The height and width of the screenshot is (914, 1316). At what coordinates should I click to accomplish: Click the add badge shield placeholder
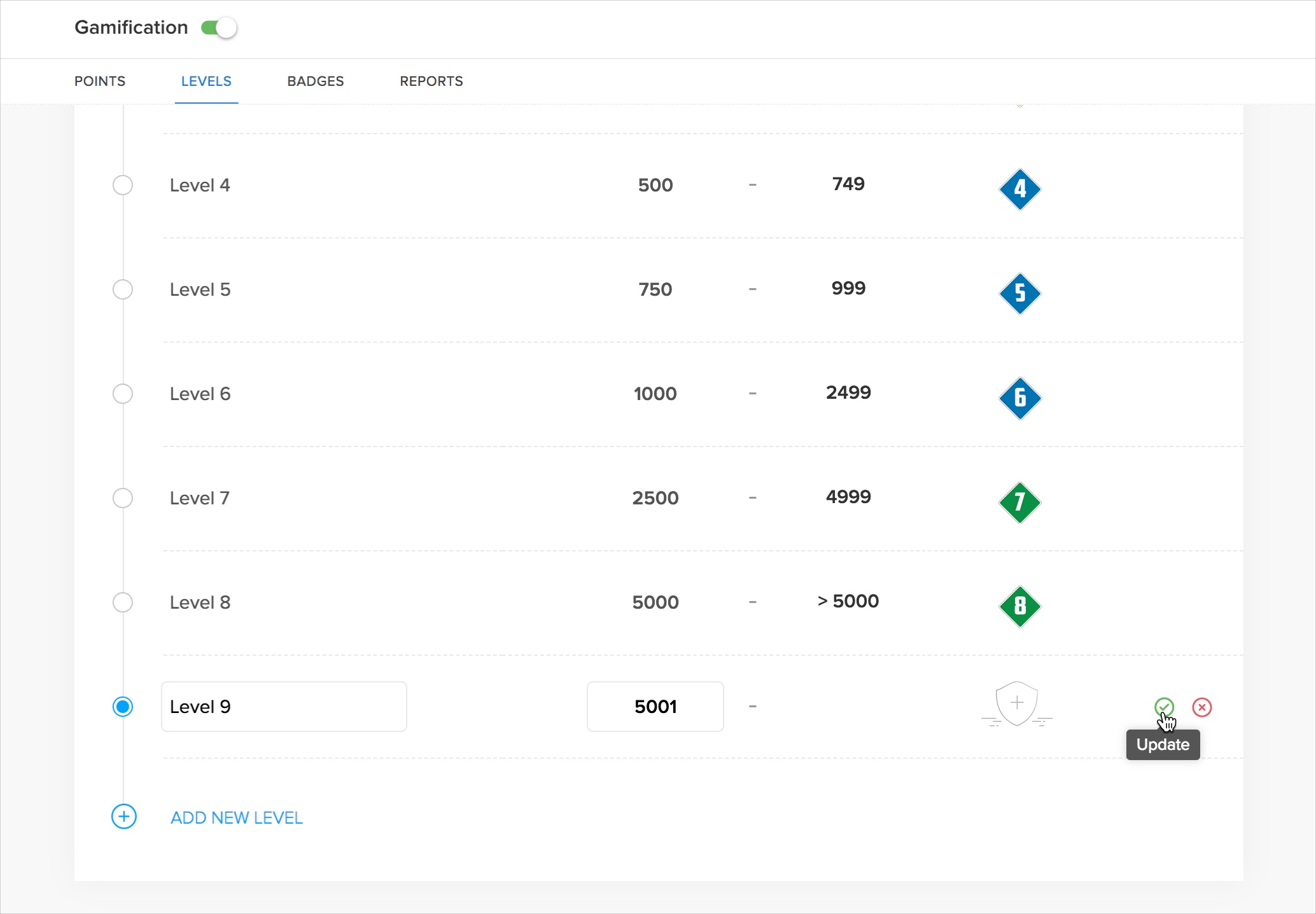[x=1016, y=704]
